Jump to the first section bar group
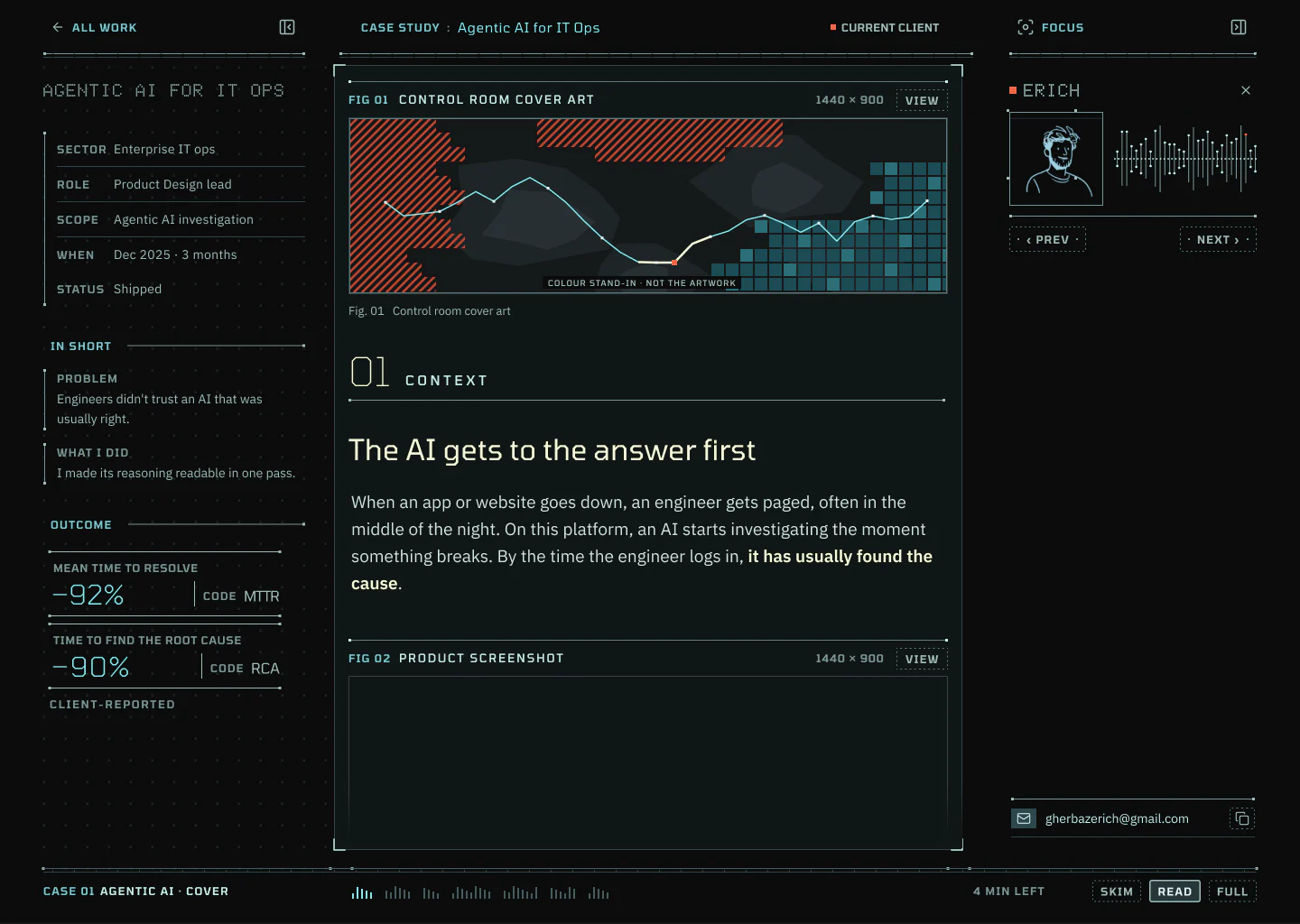1300x924 pixels. 362,892
